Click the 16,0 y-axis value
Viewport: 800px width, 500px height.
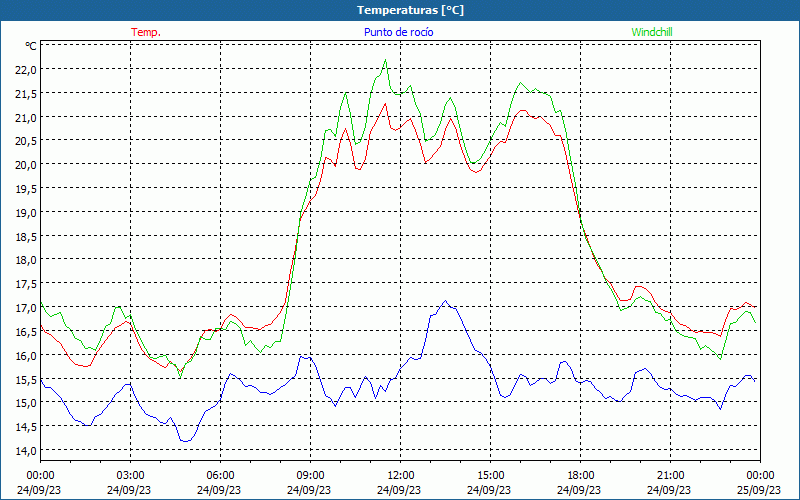pyautogui.click(x=26, y=356)
